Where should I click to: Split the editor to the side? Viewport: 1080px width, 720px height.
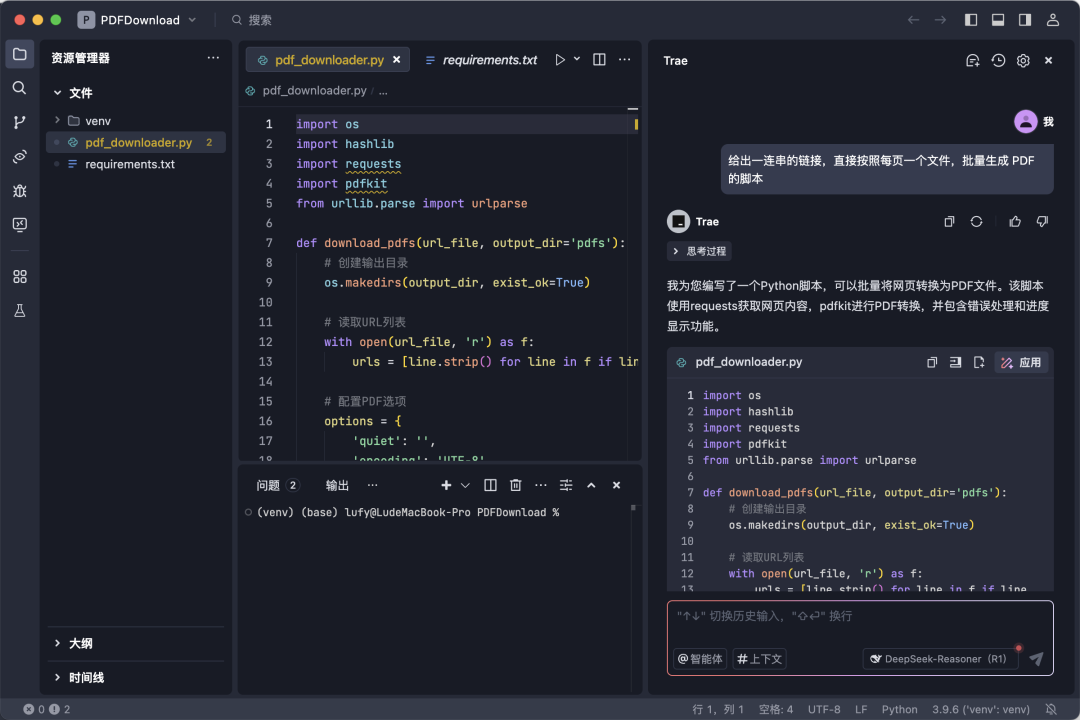click(x=599, y=60)
